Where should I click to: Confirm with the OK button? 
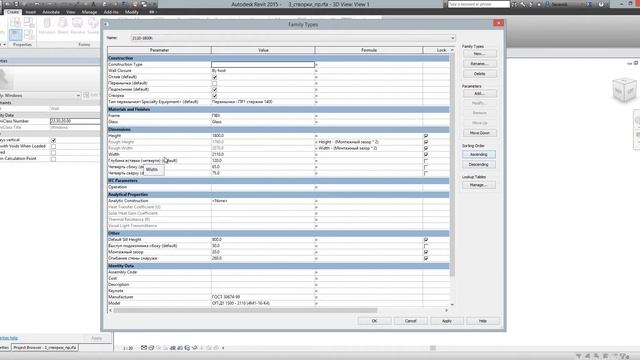(x=374, y=321)
